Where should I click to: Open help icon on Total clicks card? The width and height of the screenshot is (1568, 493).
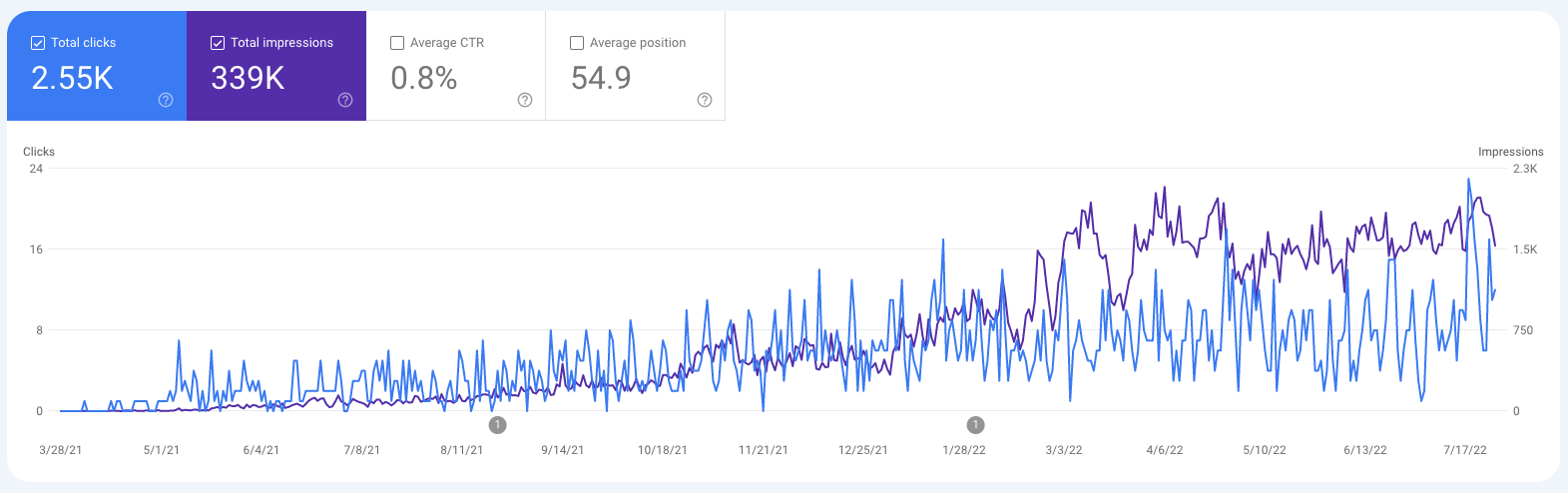click(x=166, y=100)
